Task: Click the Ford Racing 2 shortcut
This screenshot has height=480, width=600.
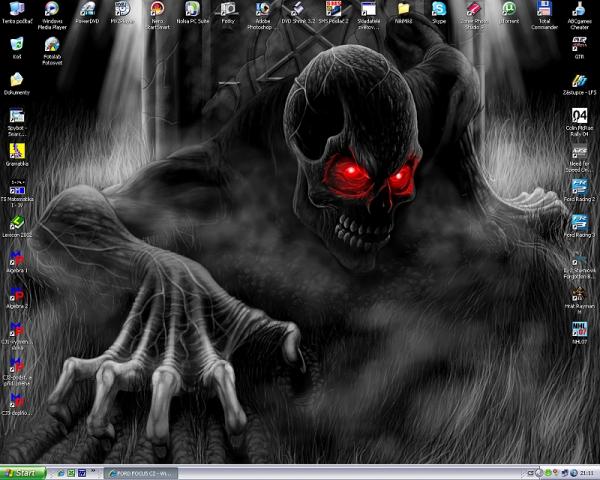Action: [579, 187]
